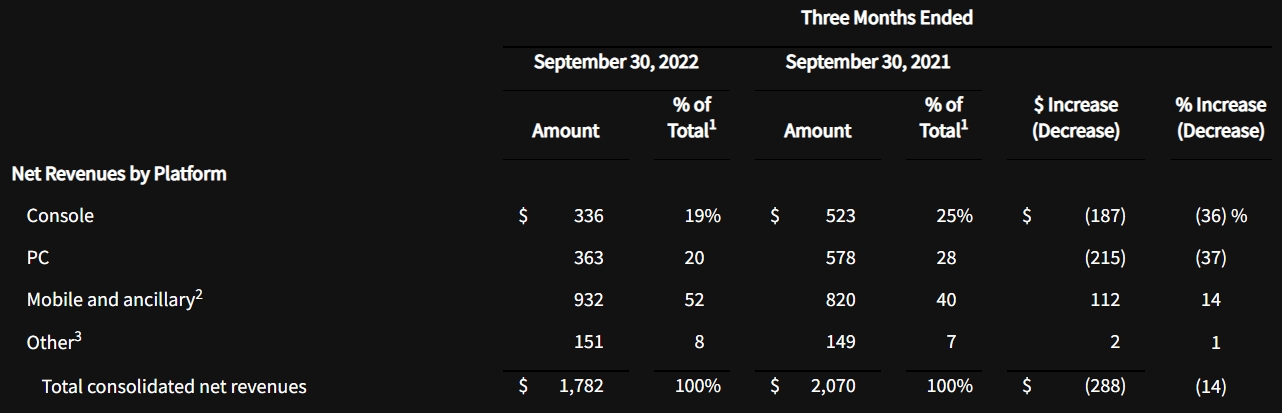The height and width of the screenshot is (413, 1282).
Task: Click the Net Revenues by Platform heading
Action: pos(119,174)
